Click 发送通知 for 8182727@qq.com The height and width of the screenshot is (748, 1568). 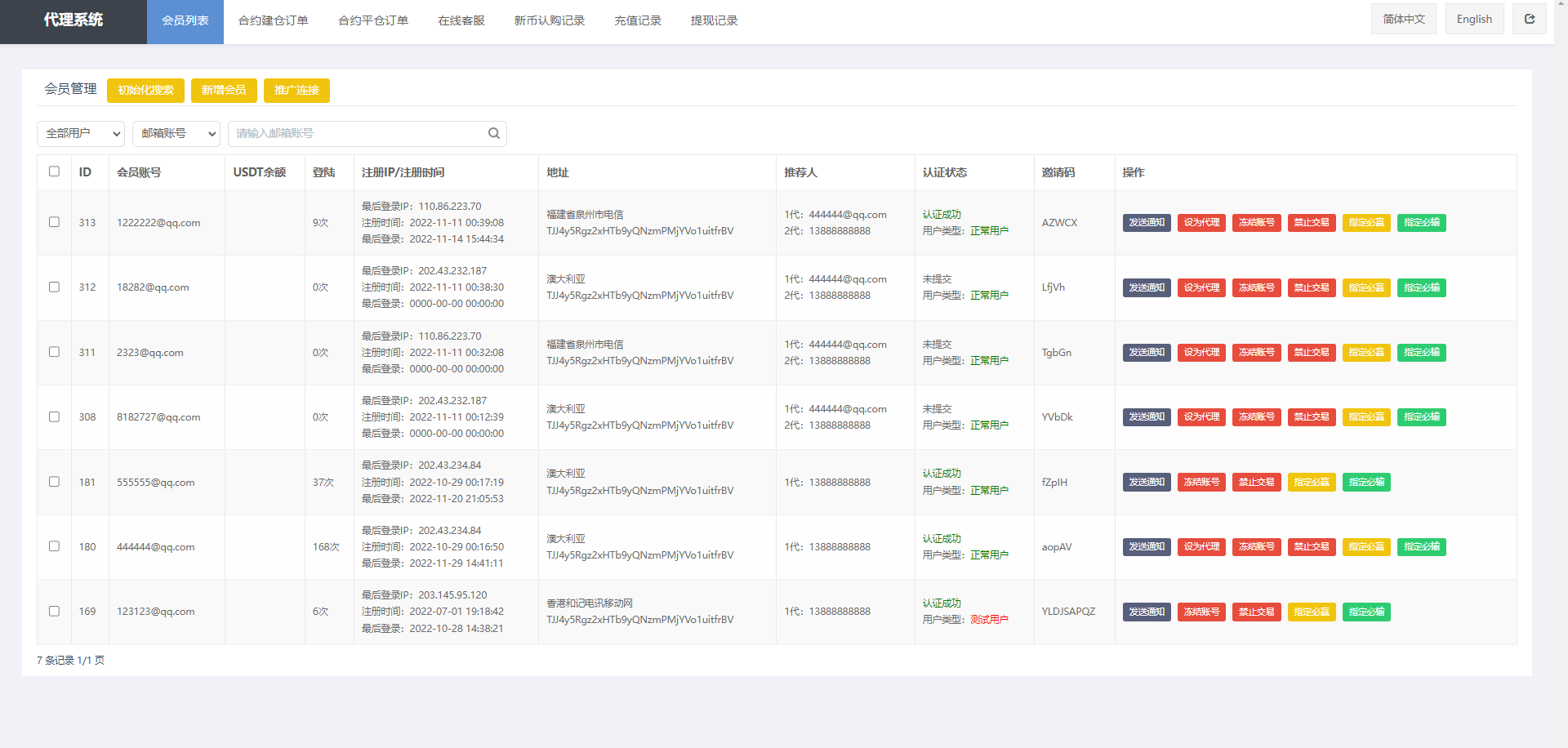pos(1147,416)
